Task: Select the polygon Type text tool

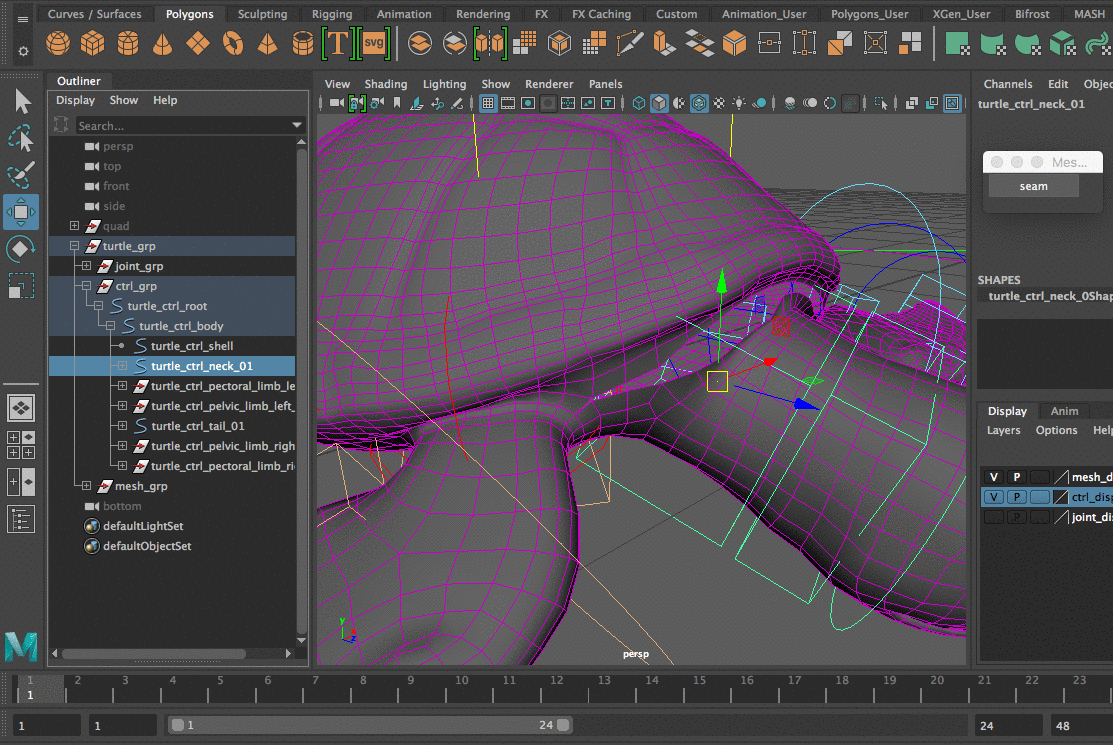Action: 338,43
